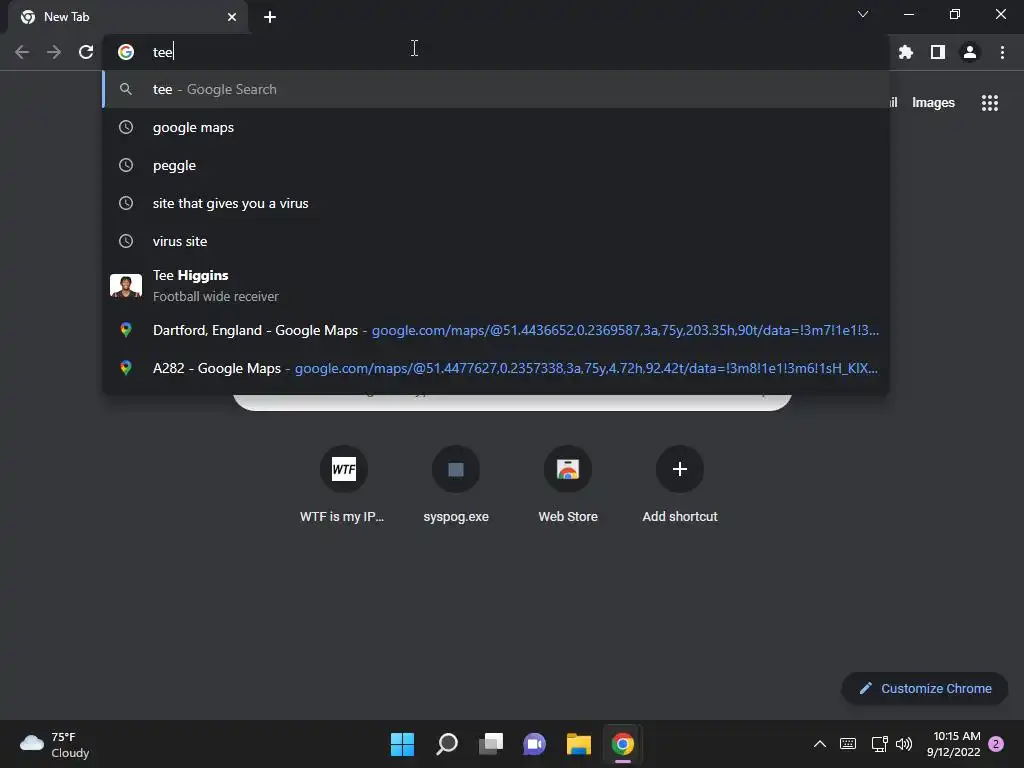Open the profile avatar icon

click(970, 52)
